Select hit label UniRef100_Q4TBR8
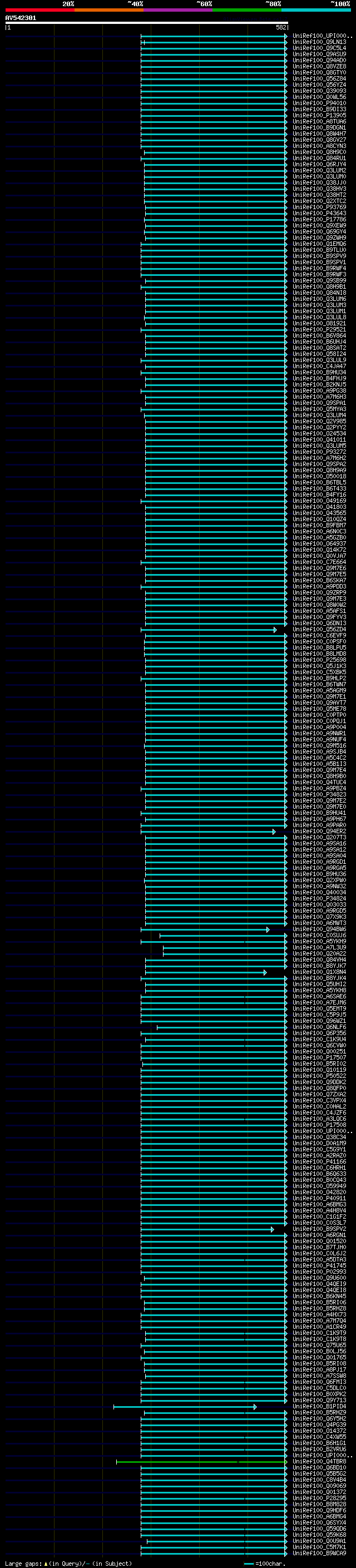The height and width of the screenshot is (1568, 356). pos(319,1461)
